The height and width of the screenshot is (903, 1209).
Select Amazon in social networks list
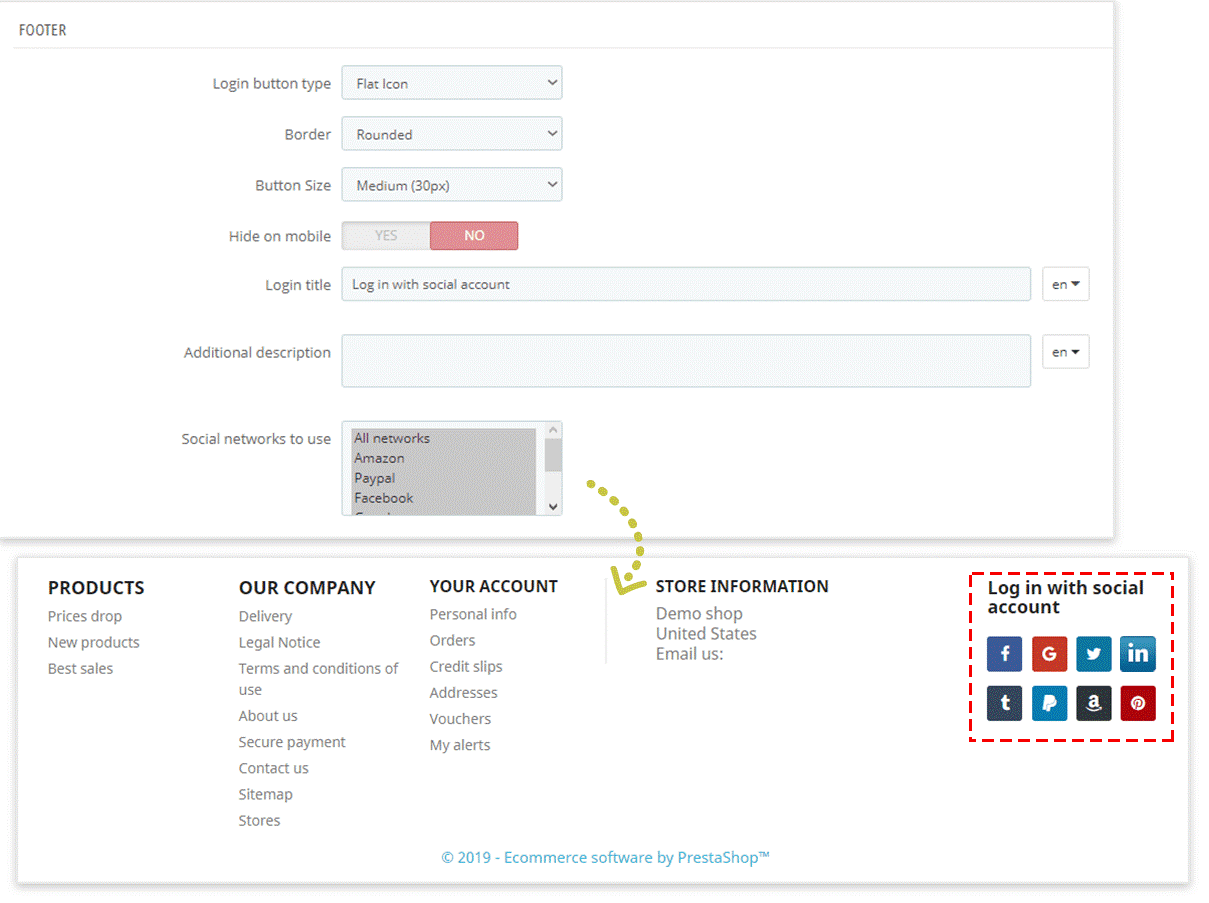[379, 458]
